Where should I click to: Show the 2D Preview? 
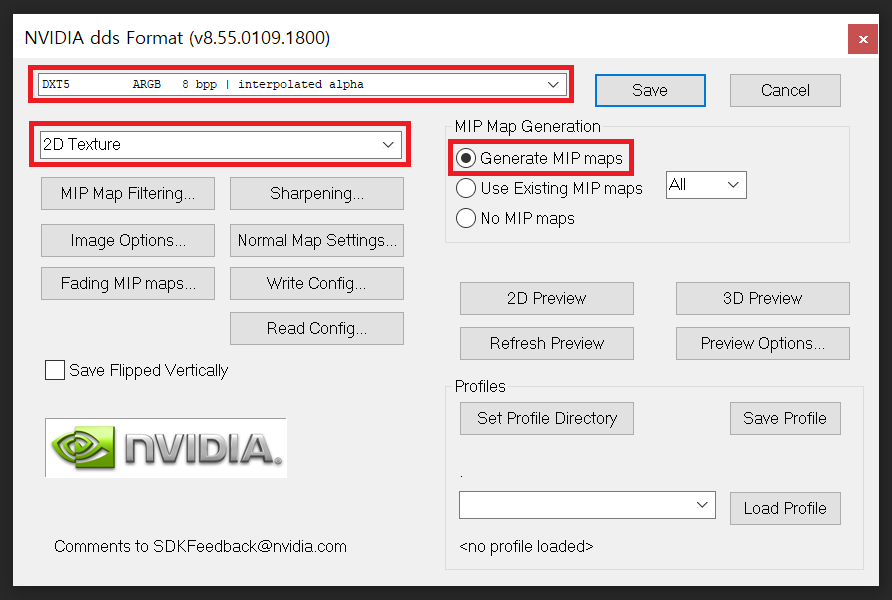point(547,299)
